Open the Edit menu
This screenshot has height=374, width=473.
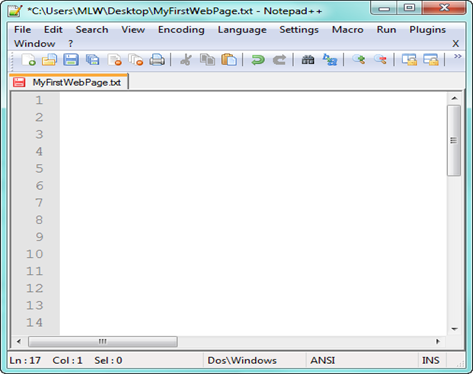pos(53,30)
